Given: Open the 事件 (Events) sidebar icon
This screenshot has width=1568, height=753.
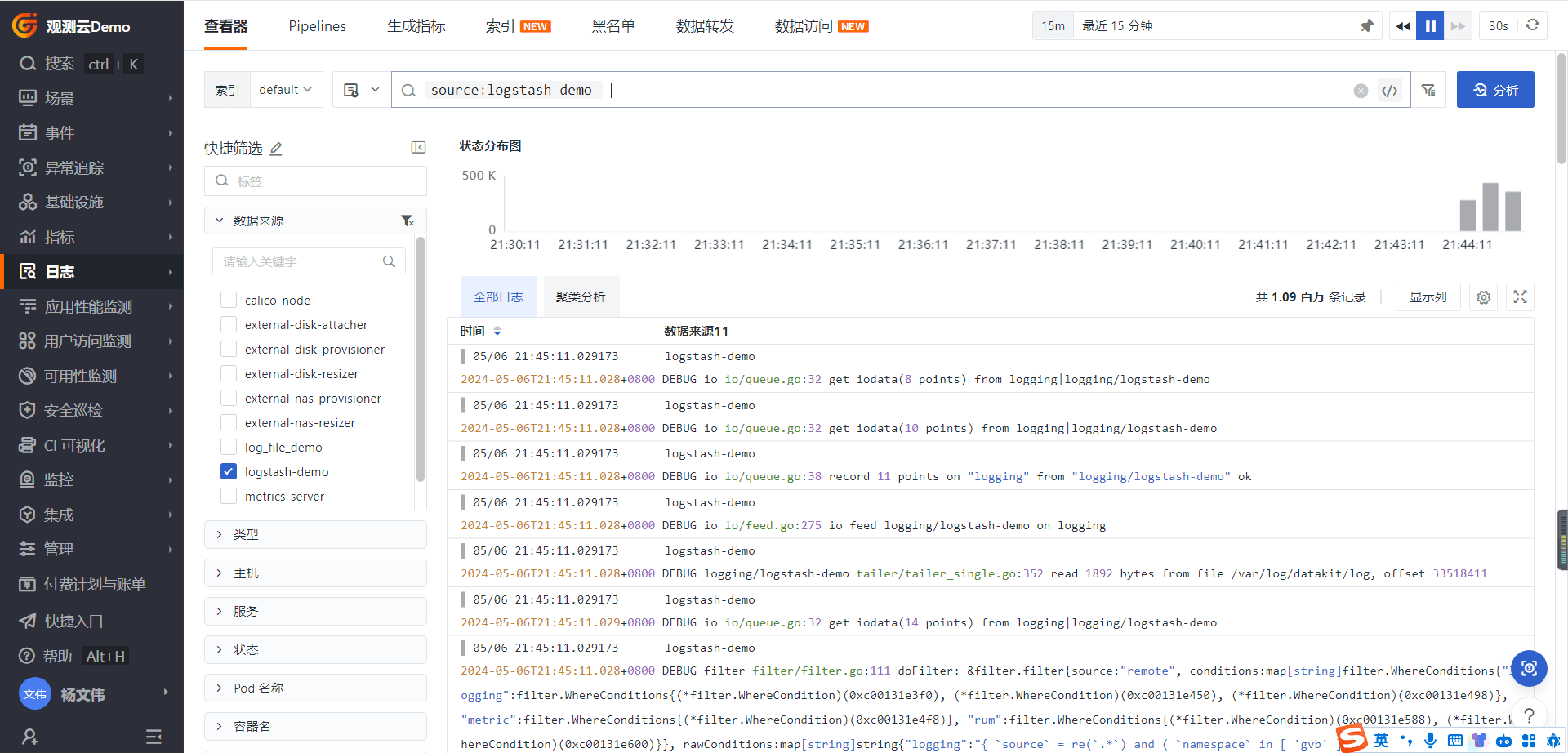Looking at the screenshot, I should 28,132.
